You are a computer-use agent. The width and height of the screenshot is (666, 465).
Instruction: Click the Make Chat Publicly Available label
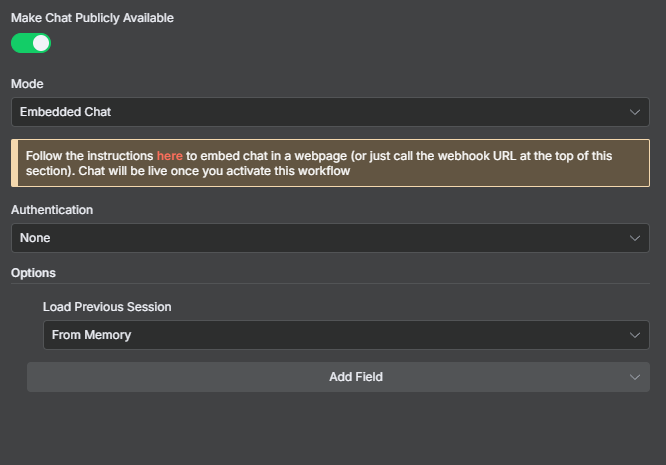click(x=92, y=18)
